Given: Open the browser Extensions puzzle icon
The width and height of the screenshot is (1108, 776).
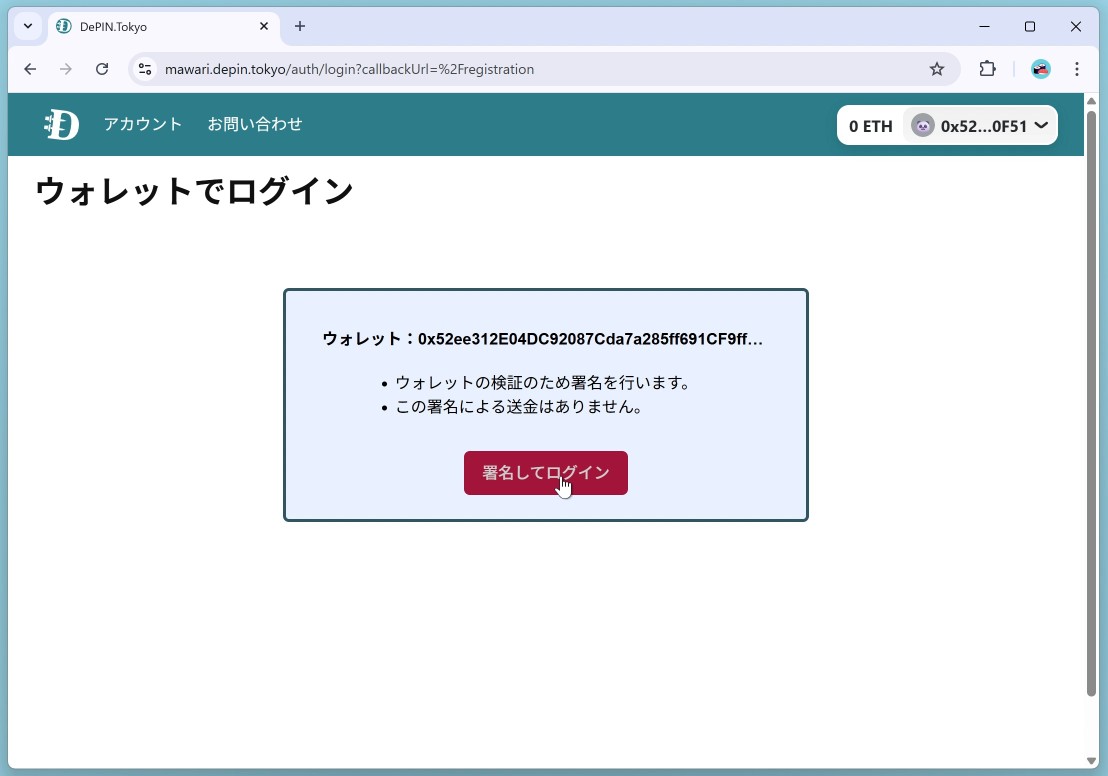Looking at the screenshot, I should (x=987, y=69).
